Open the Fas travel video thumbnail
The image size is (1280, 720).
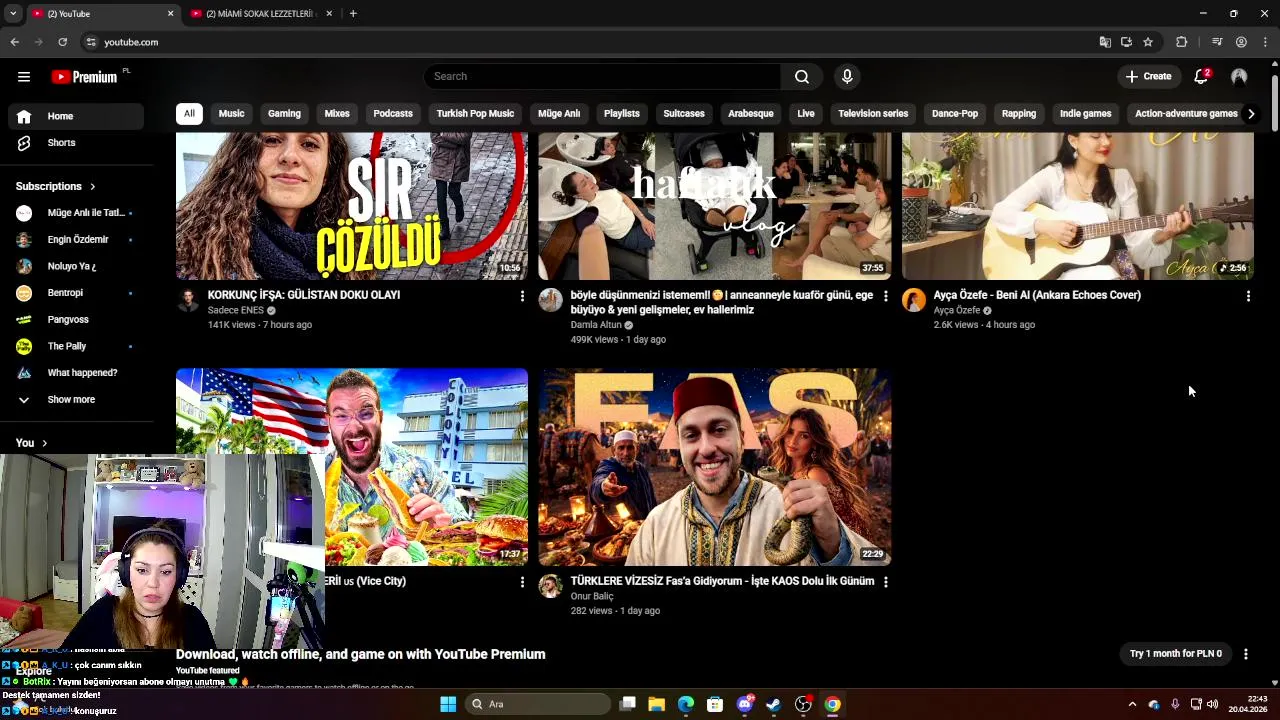click(715, 467)
